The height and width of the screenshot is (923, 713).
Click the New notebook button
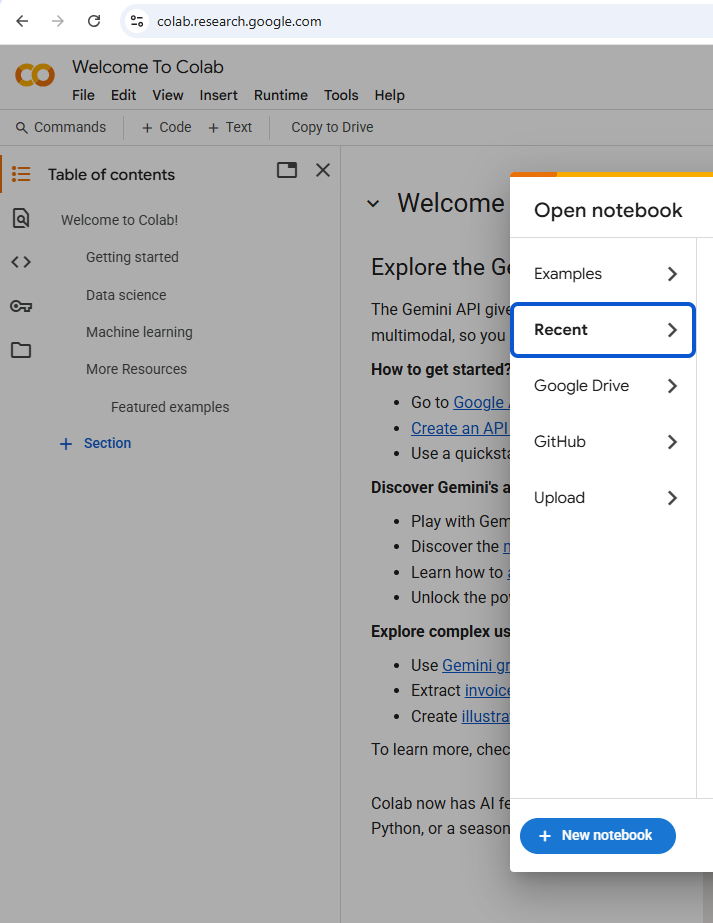(598, 835)
